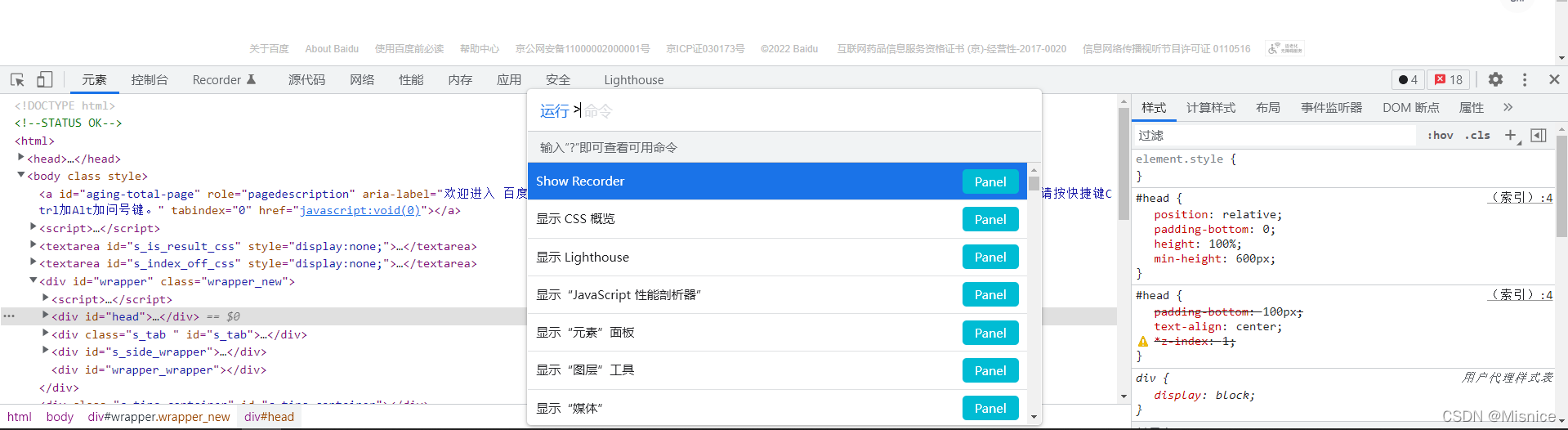Choose the Show Recorder command
Image resolution: width=1568 pixels, height=430 pixels.
(777, 181)
